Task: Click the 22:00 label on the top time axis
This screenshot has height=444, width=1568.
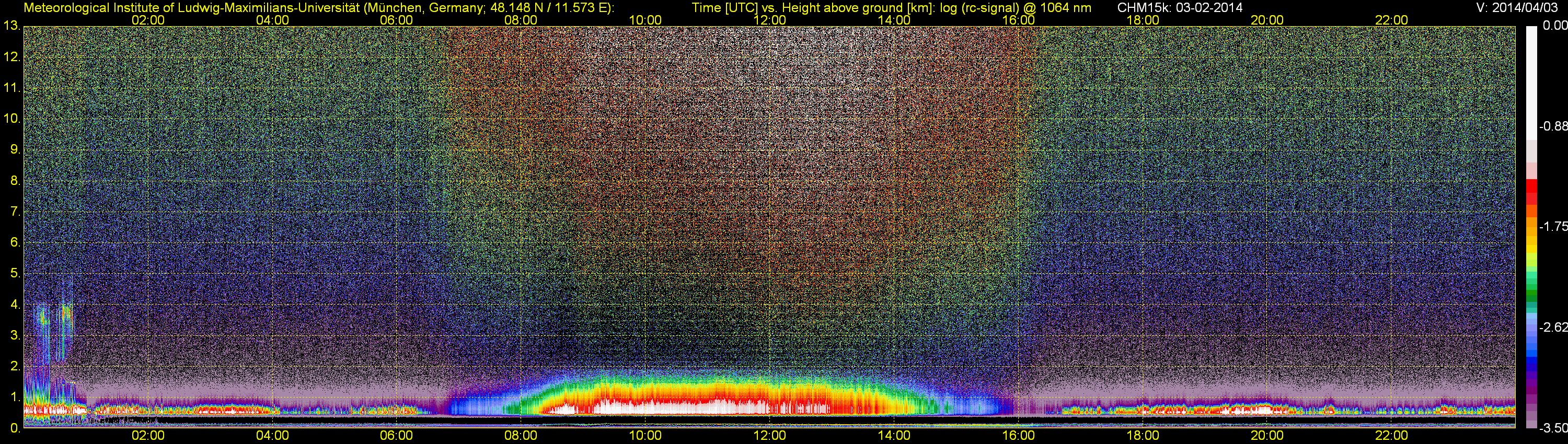Action: coord(1391,20)
